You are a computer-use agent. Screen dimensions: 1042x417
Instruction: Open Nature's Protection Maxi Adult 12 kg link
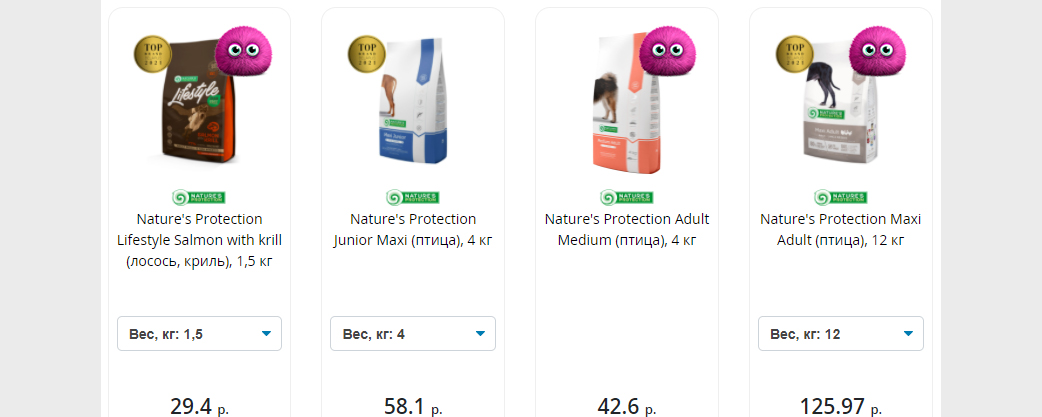(x=841, y=230)
